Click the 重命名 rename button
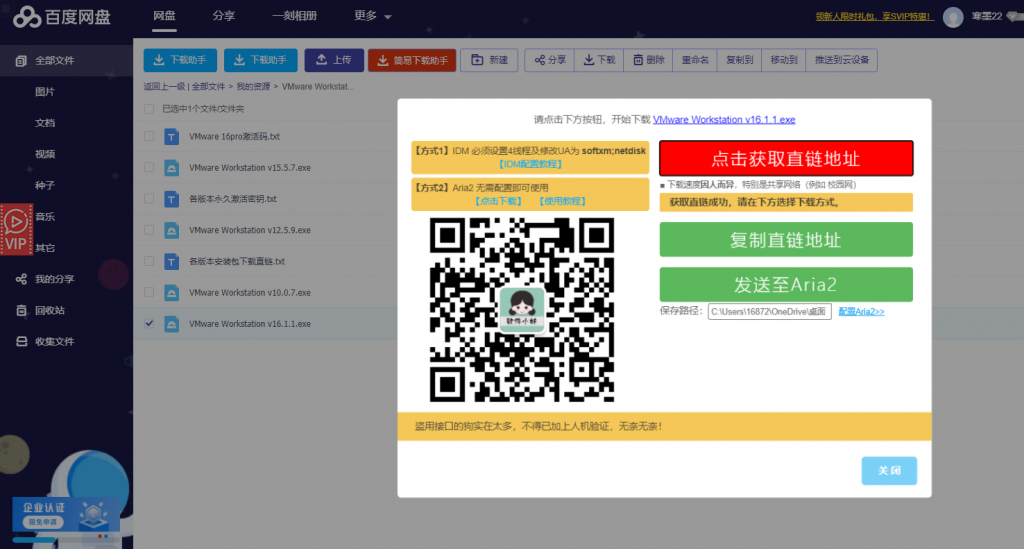 coord(695,60)
